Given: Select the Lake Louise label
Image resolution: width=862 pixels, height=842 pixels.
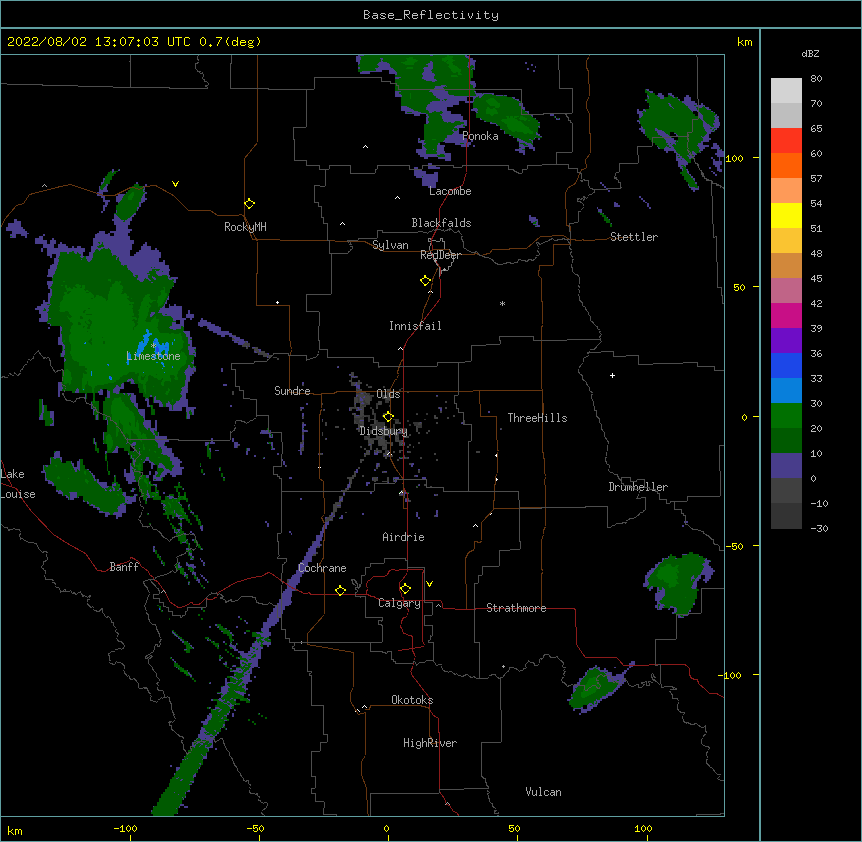Looking at the screenshot, I should (18, 484).
